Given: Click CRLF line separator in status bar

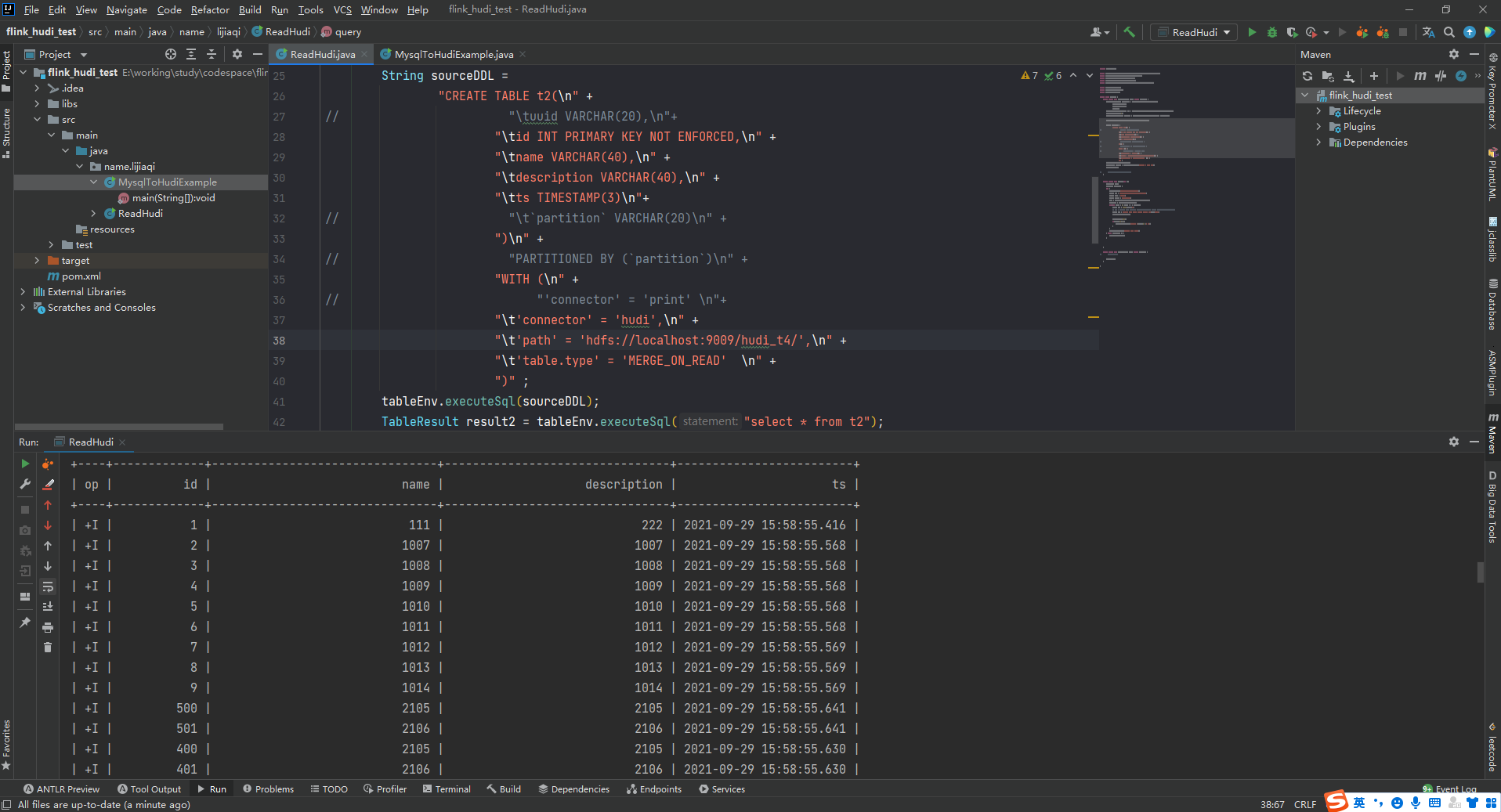Looking at the screenshot, I should coord(1305,804).
